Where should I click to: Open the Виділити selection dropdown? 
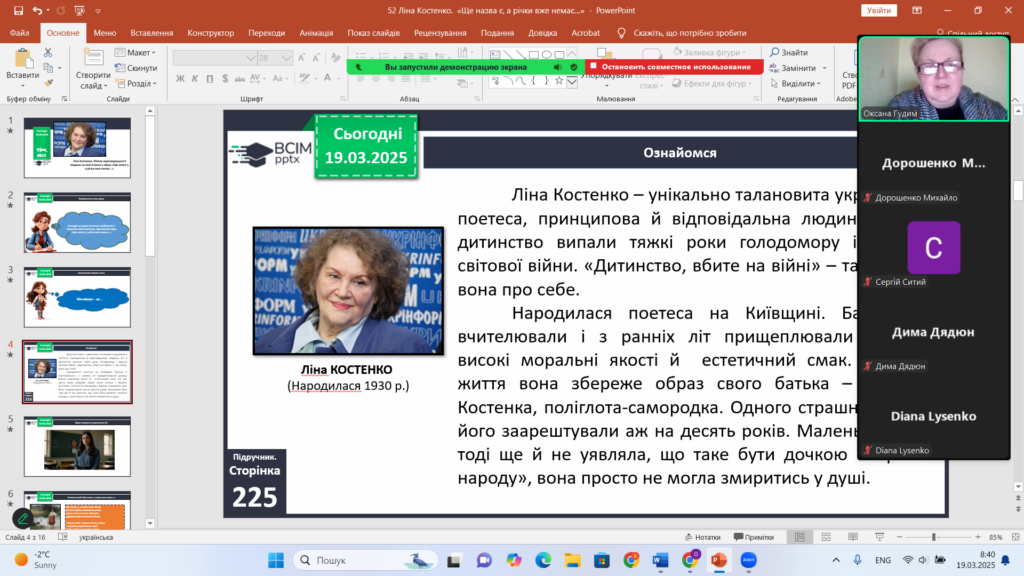[x=795, y=84]
